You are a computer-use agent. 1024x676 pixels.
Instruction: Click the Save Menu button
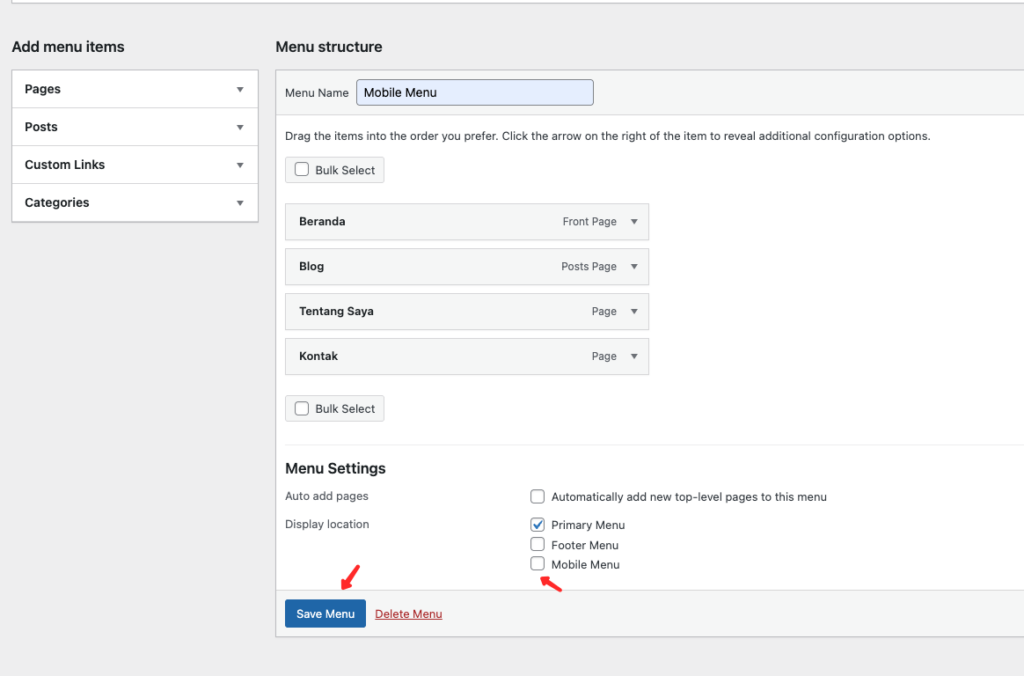(325, 614)
